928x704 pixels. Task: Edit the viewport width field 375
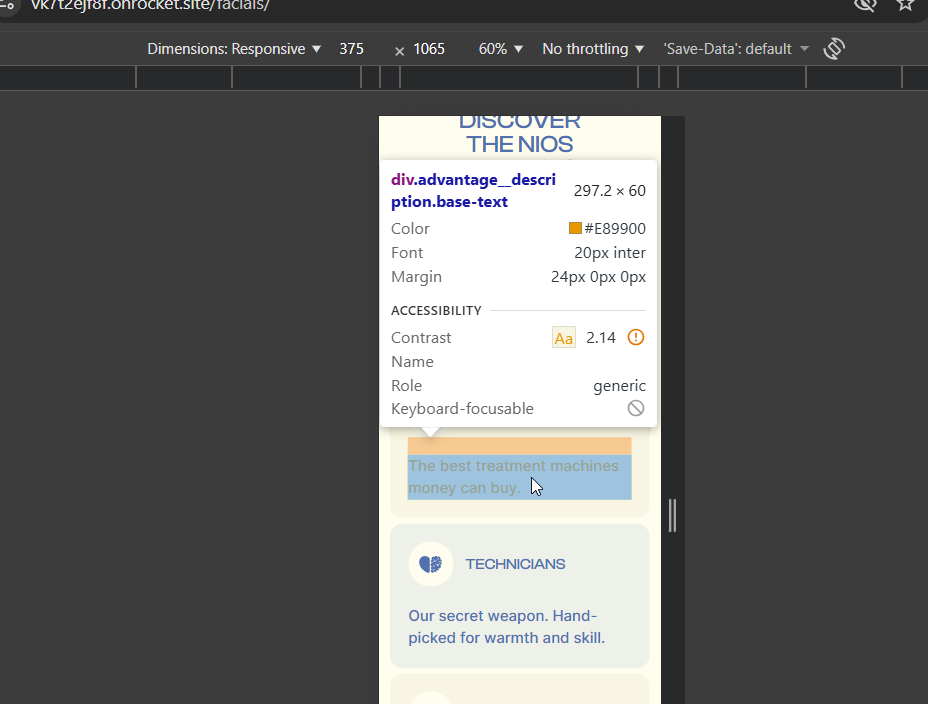(352, 49)
